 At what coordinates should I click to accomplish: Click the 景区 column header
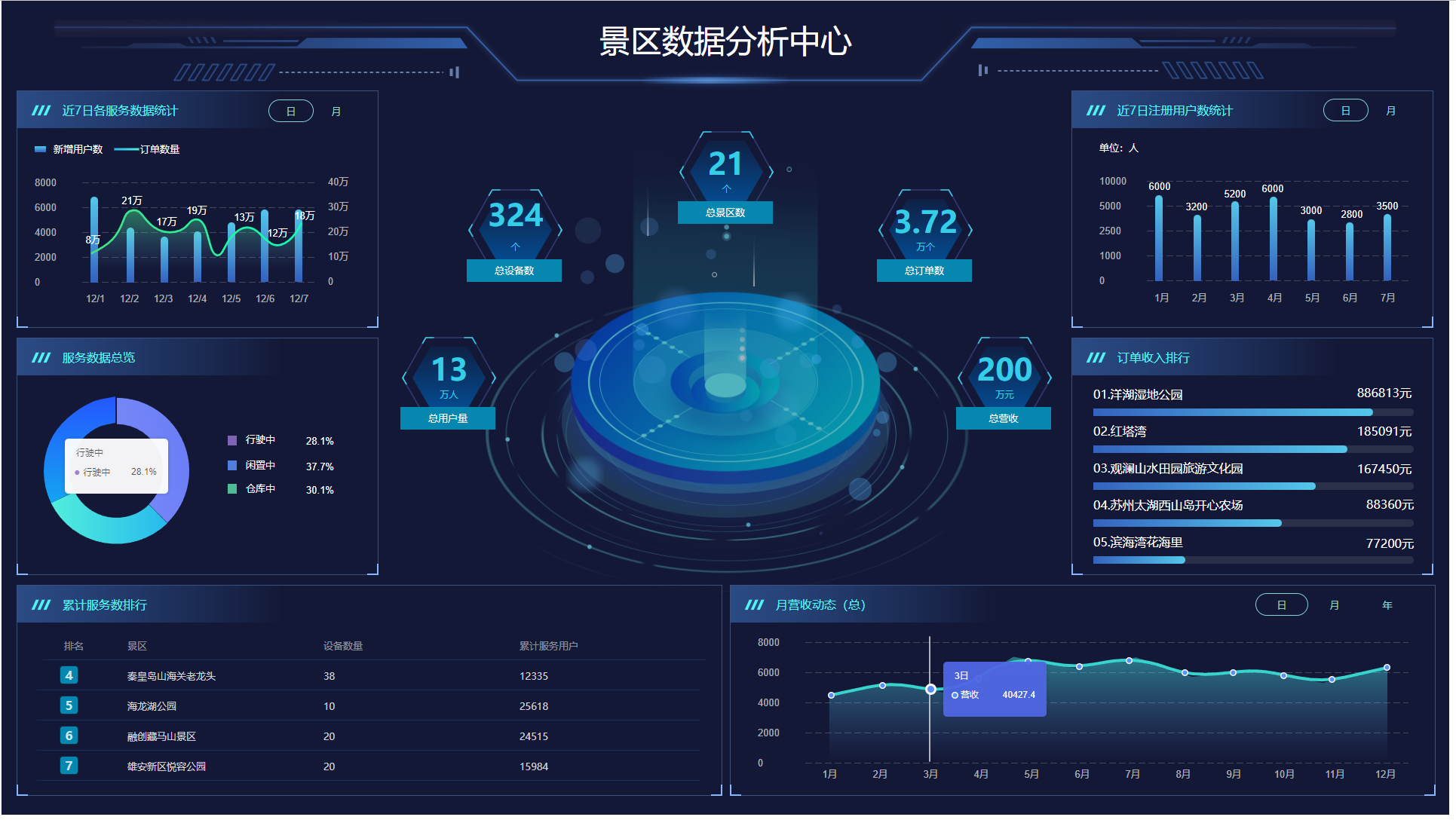pyautogui.click(x=137, y=647)
